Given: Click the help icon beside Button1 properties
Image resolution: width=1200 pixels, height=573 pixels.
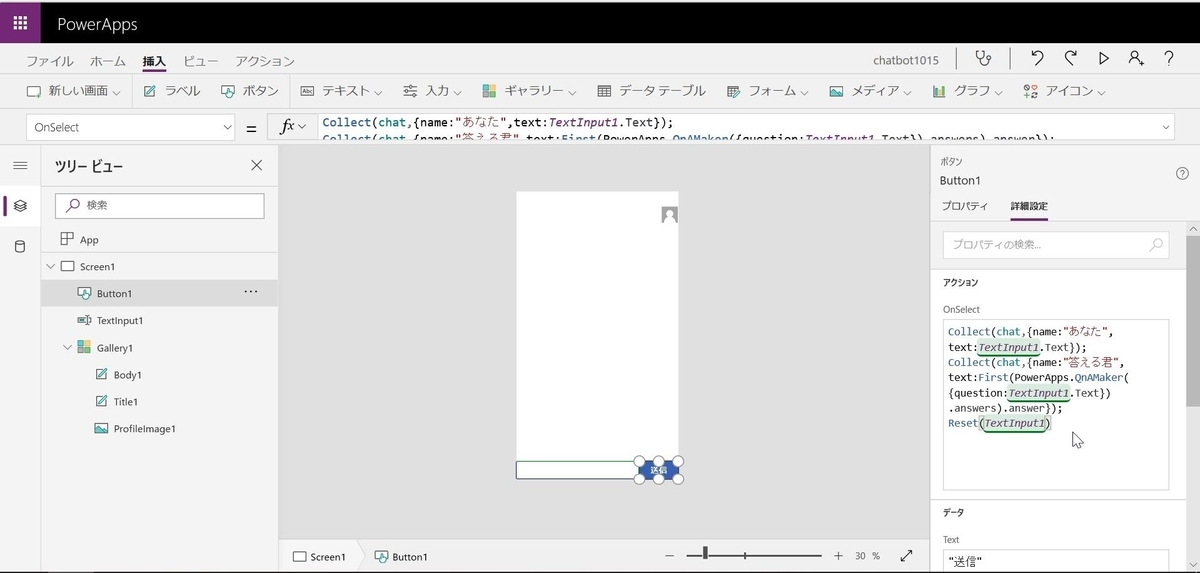Looking at the screenshot, I should point(1182,174).
